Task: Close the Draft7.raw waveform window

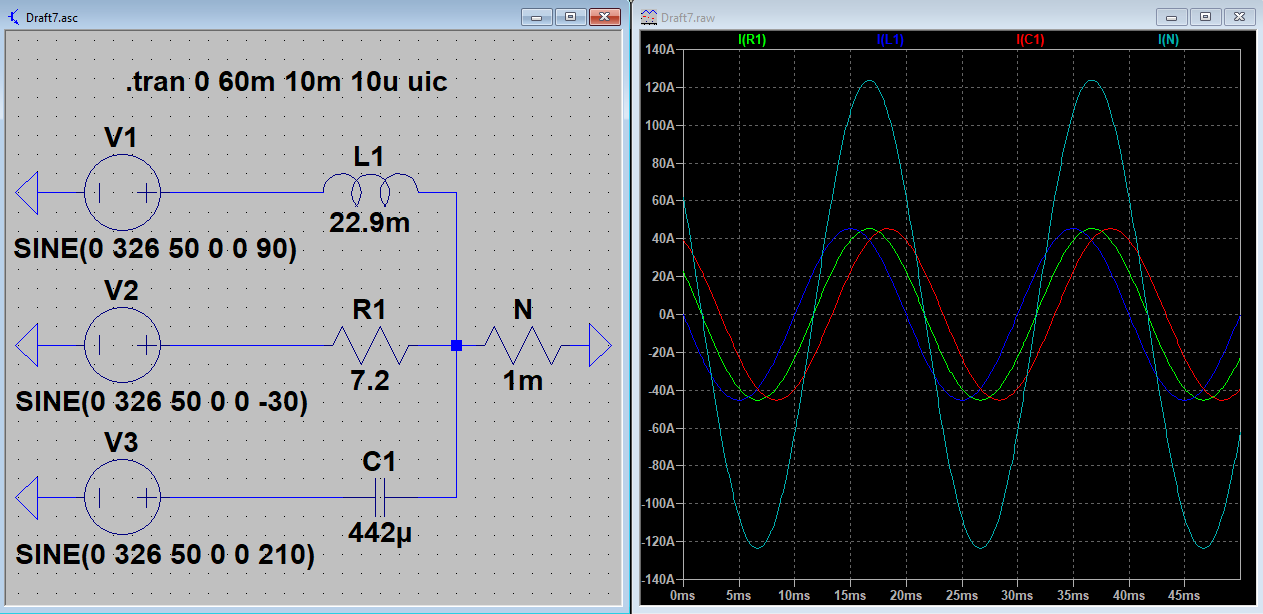Action: pyautogui.click(x=1238, y=17)
